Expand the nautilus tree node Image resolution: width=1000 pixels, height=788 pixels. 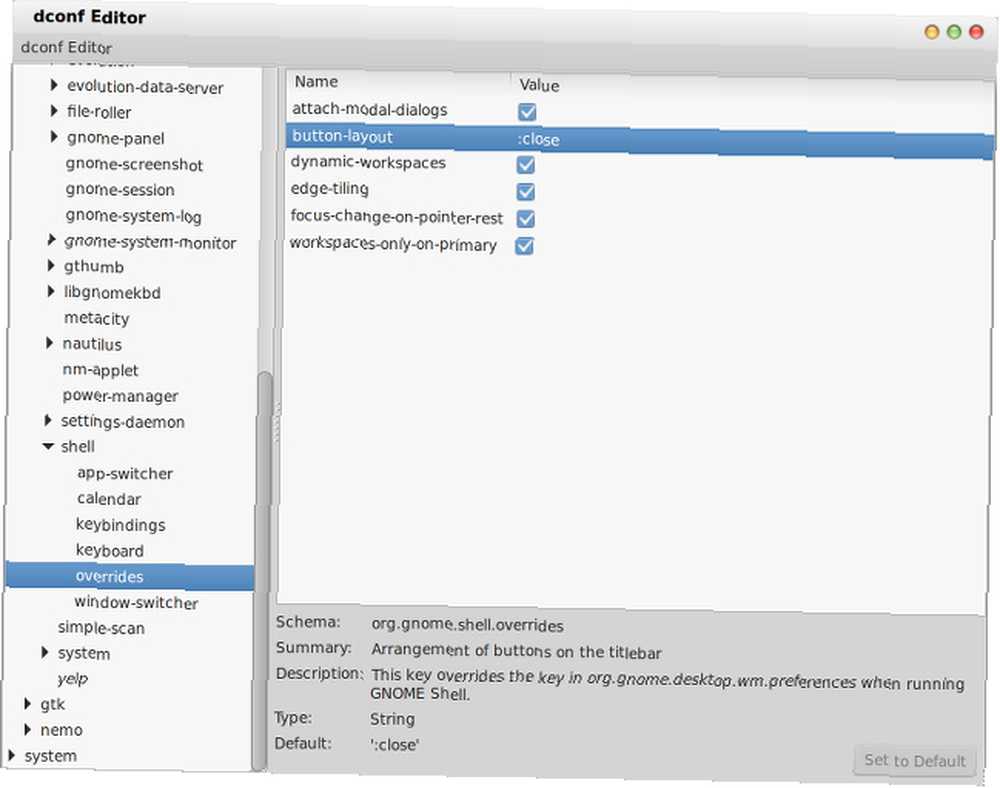click(x=50, y=343)
